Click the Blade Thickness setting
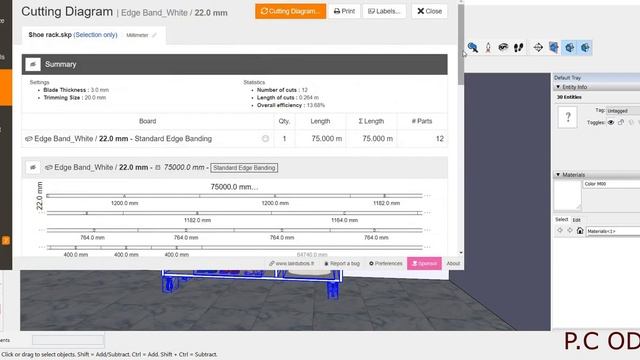Viewport: 640px width, 360px height. 76,90
